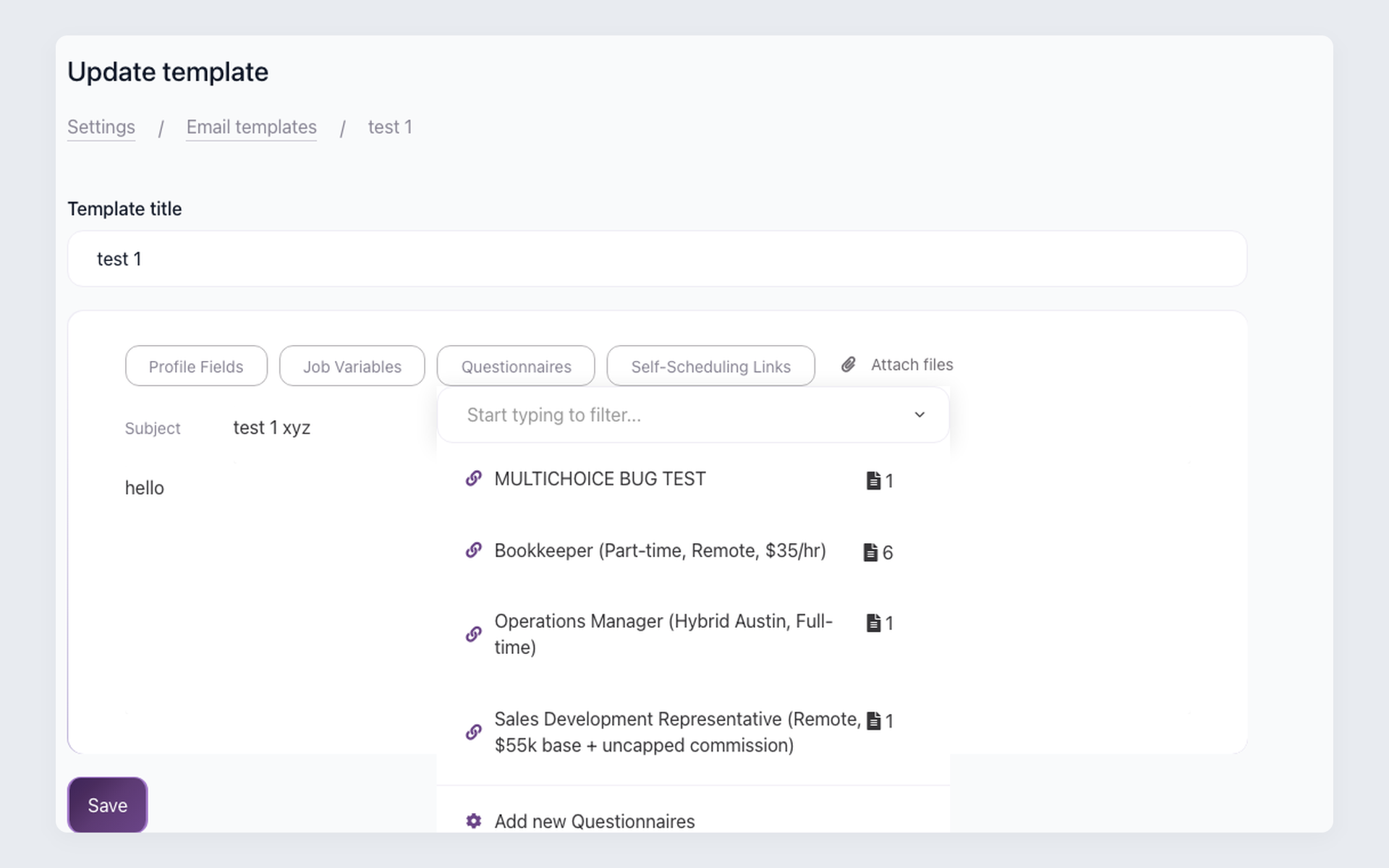1389x868 pixels.
Task: Click document count icon for Sales Development Representative
Action: pos(873,721)
